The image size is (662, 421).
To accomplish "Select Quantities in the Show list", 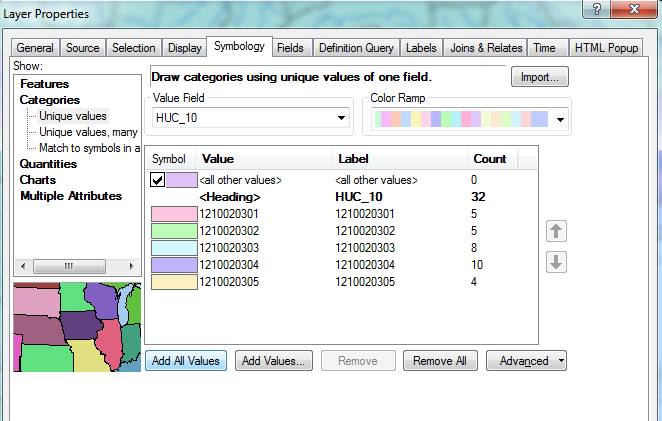I will pyautogui.click(x=48, y=164).
